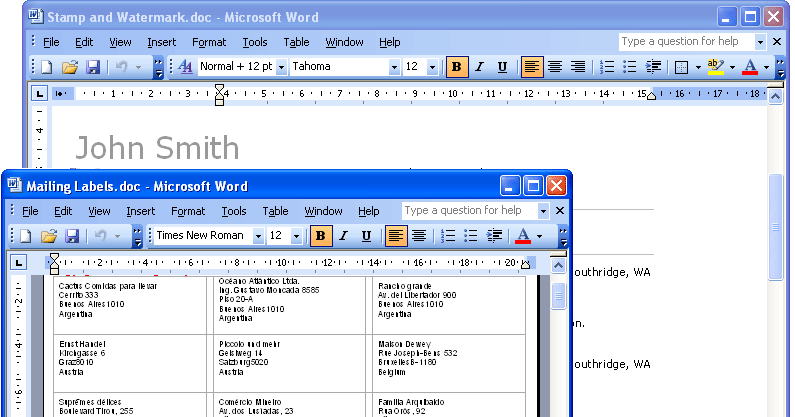Open the Normal + 12 pt style dropdown
The height and width of the screenshot is (417, 795).
point(281,67)
